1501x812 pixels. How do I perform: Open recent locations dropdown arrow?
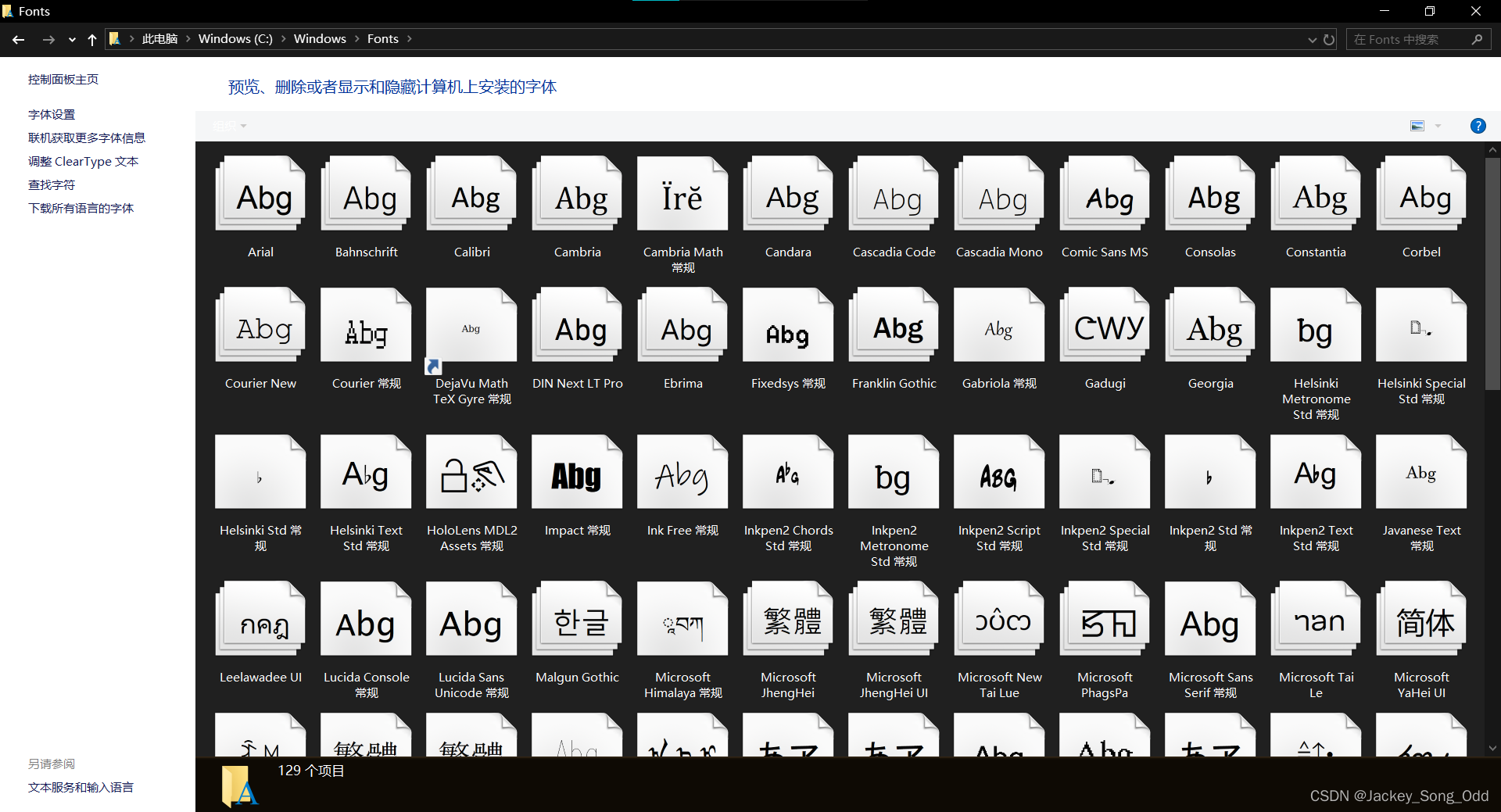pyautogui.click(x=72, y=39)
